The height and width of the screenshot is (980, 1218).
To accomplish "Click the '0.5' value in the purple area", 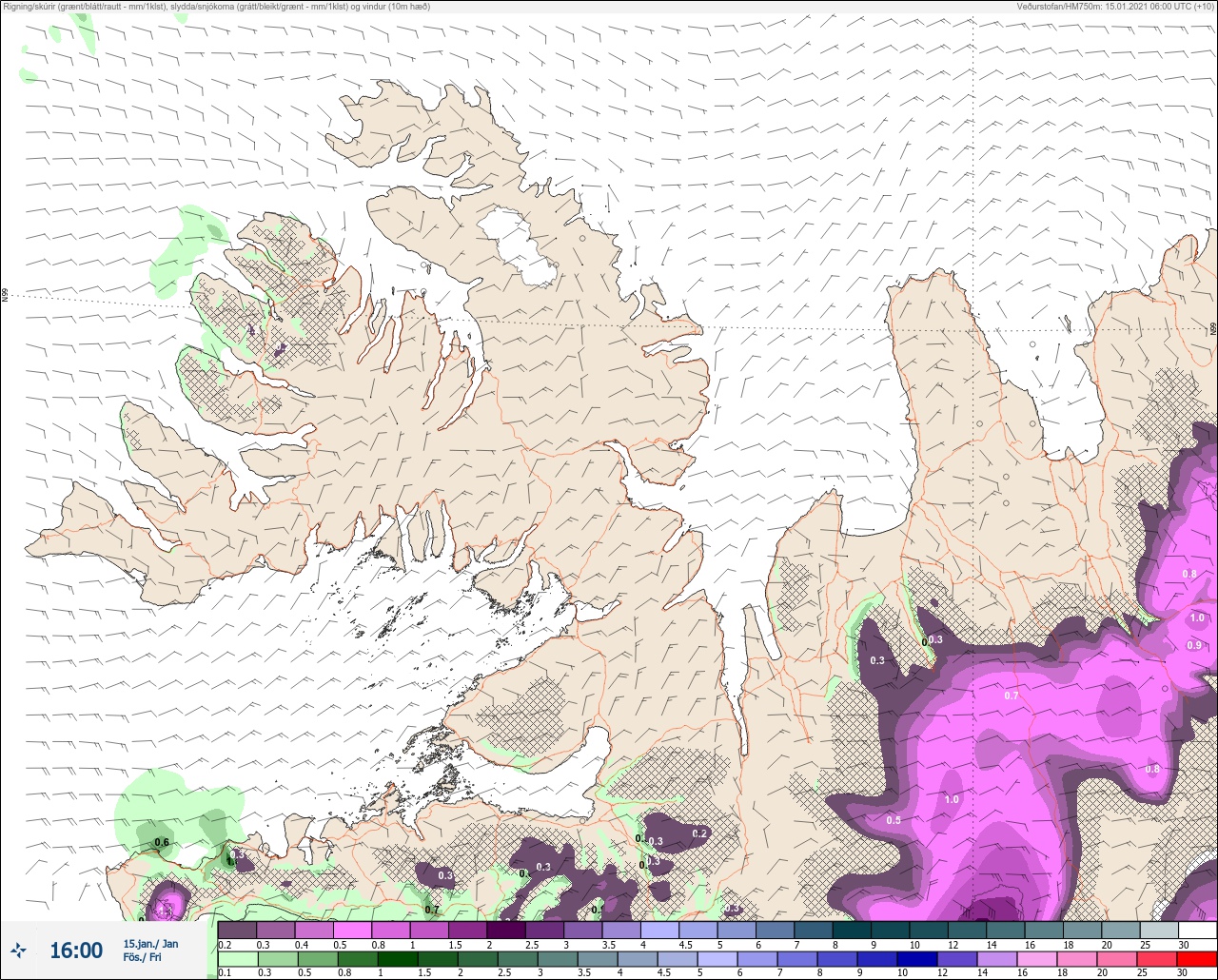I will pyautogui.click(x=894, y=820).
